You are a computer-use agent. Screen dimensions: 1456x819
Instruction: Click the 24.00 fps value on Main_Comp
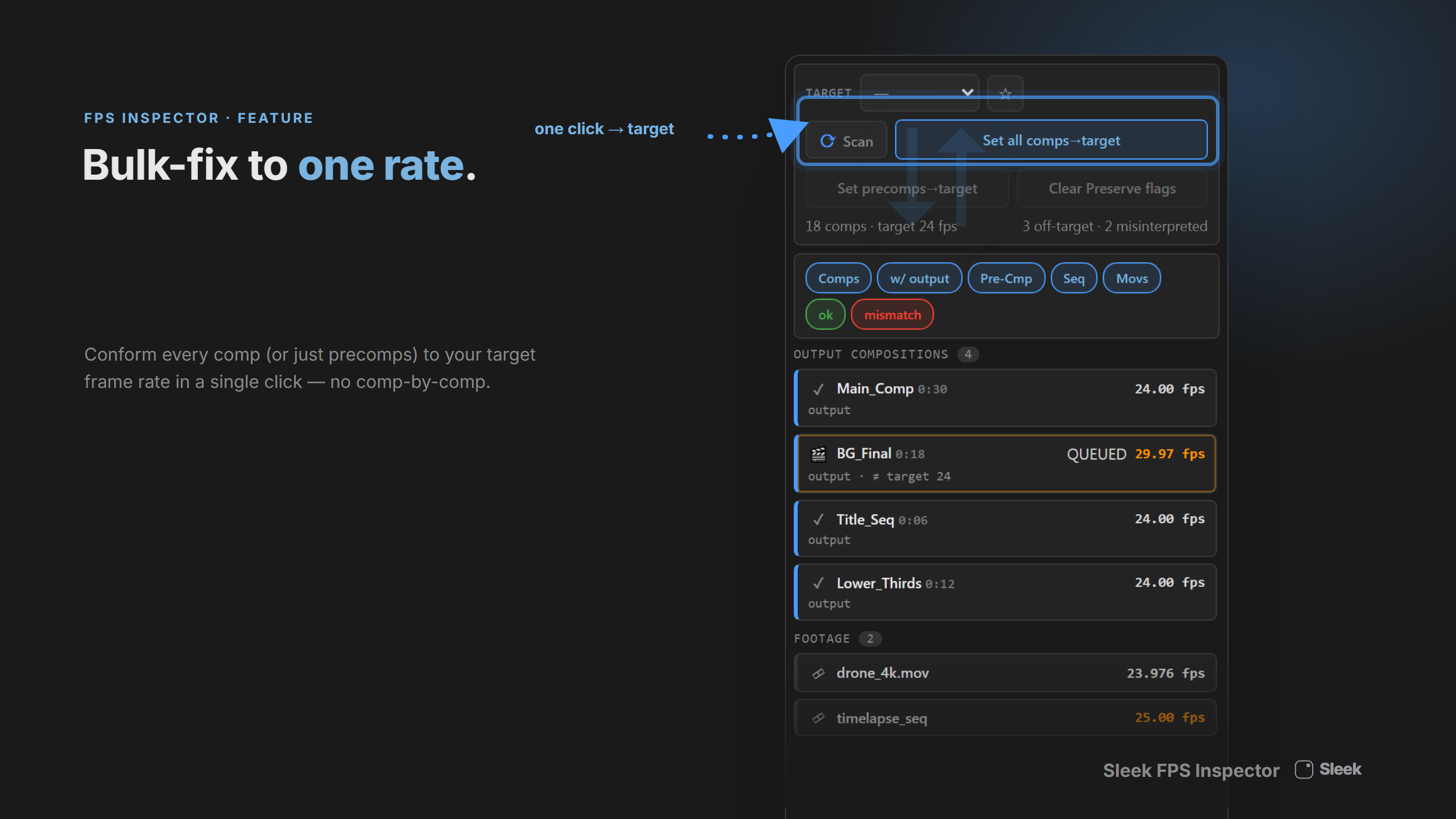point(1169,389)
